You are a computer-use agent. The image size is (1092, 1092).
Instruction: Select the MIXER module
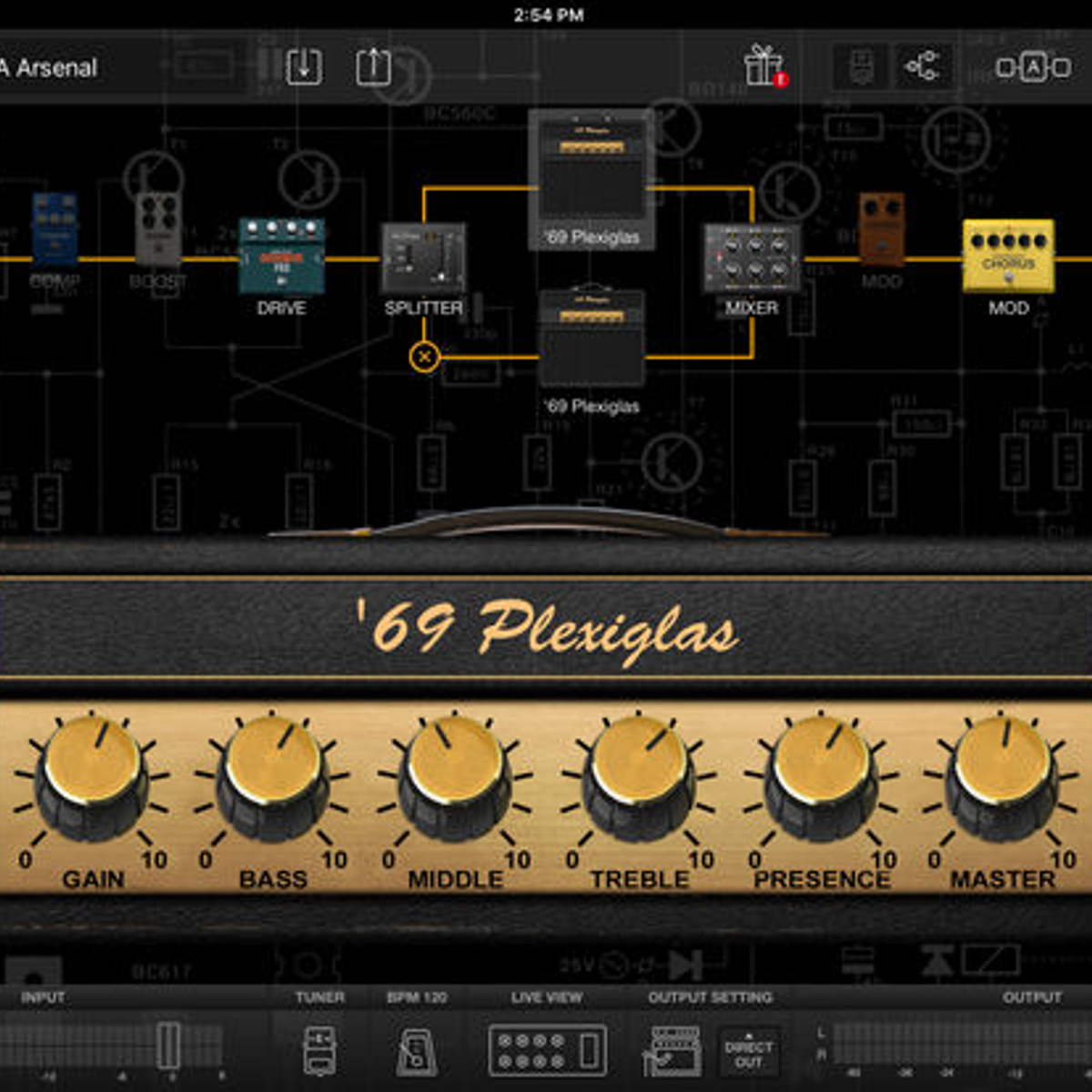click(x=752, y=258)
